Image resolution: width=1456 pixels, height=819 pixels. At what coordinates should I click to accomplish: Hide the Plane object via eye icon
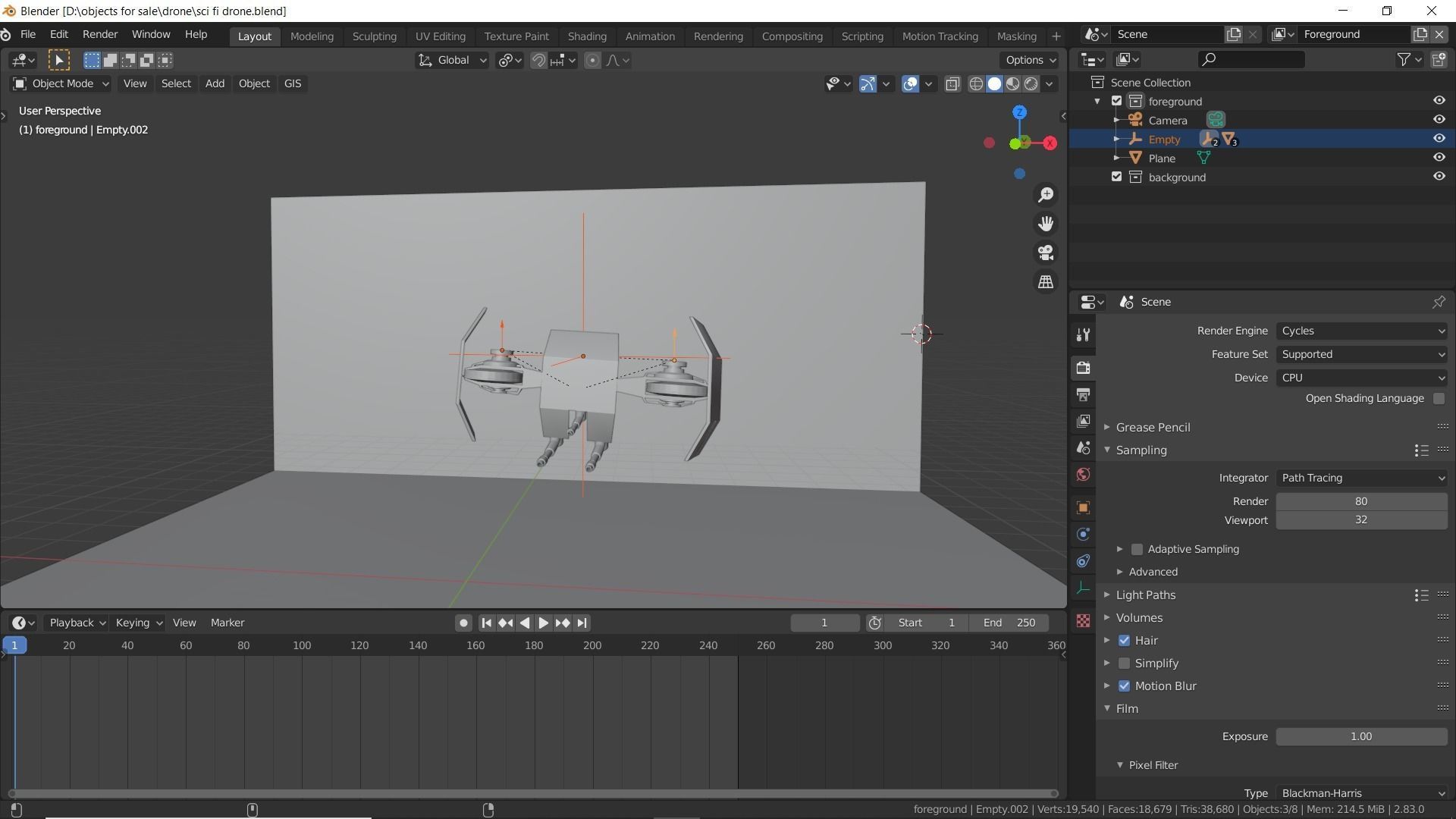[1439, 158]
